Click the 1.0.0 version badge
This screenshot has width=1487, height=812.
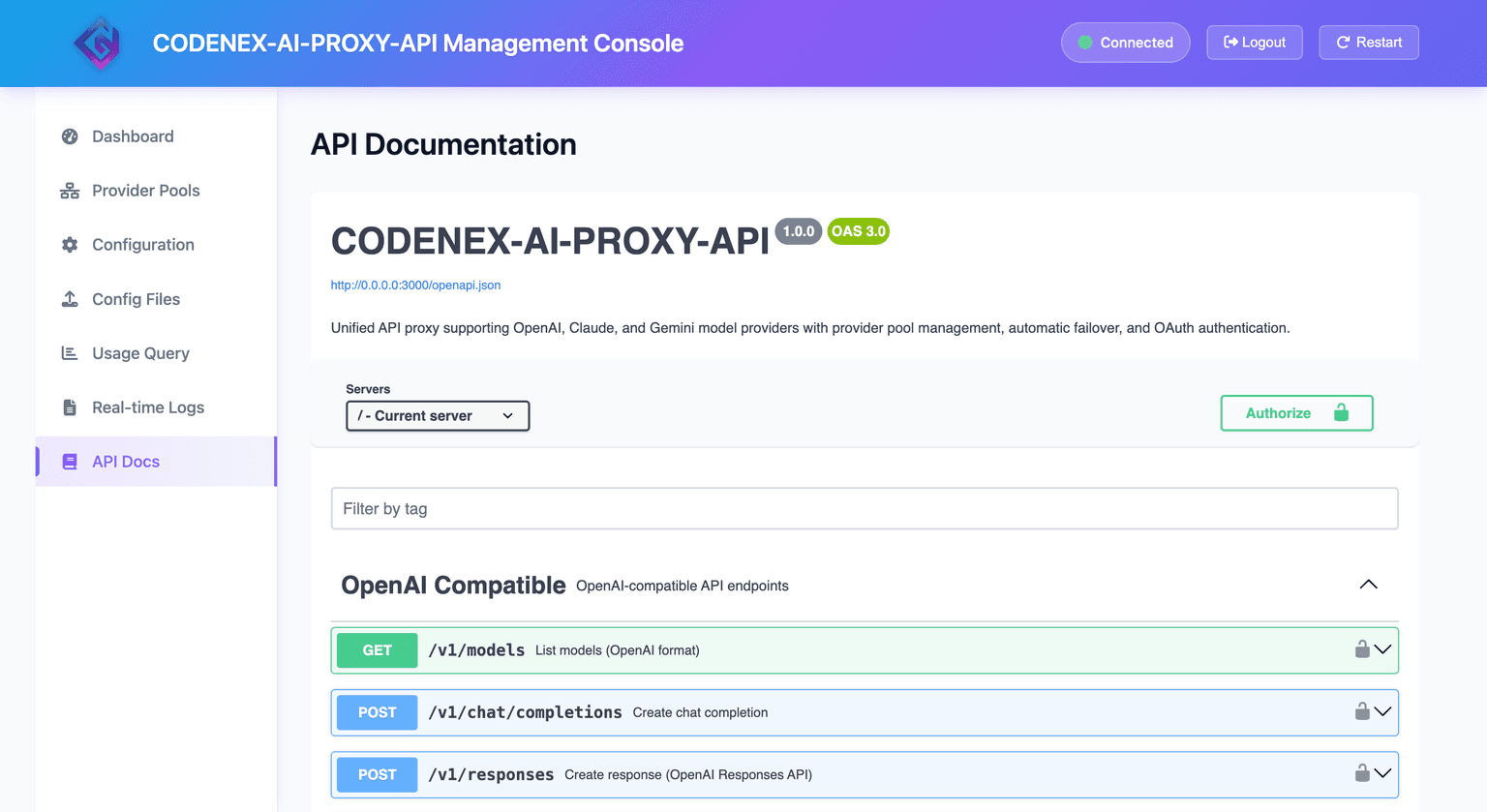click(799, 231)
